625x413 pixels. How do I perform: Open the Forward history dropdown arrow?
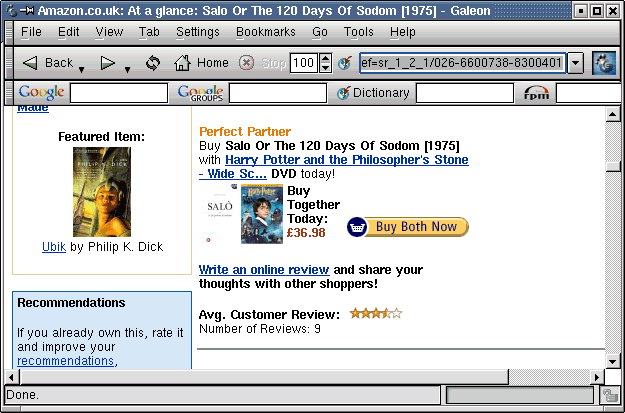tap(128, 70)
